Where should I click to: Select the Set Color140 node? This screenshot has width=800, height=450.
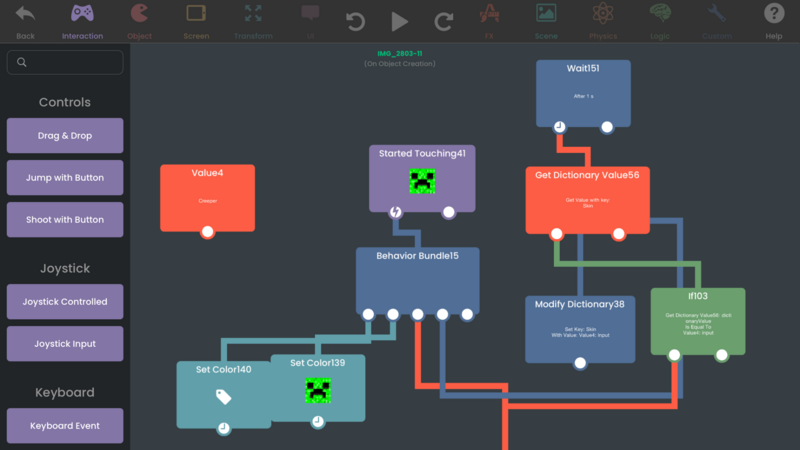point(223,395)
